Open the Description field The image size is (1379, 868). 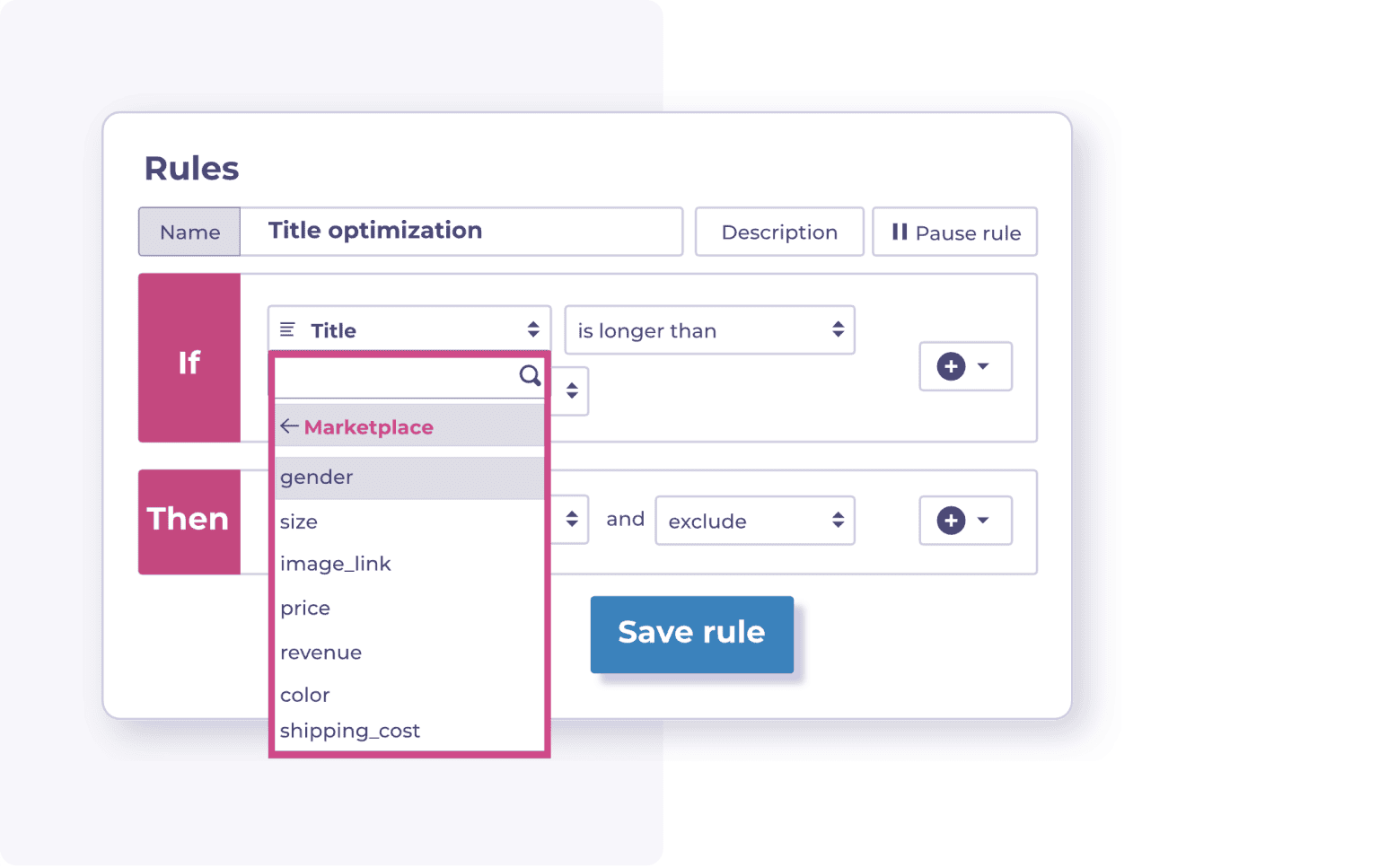778,232
